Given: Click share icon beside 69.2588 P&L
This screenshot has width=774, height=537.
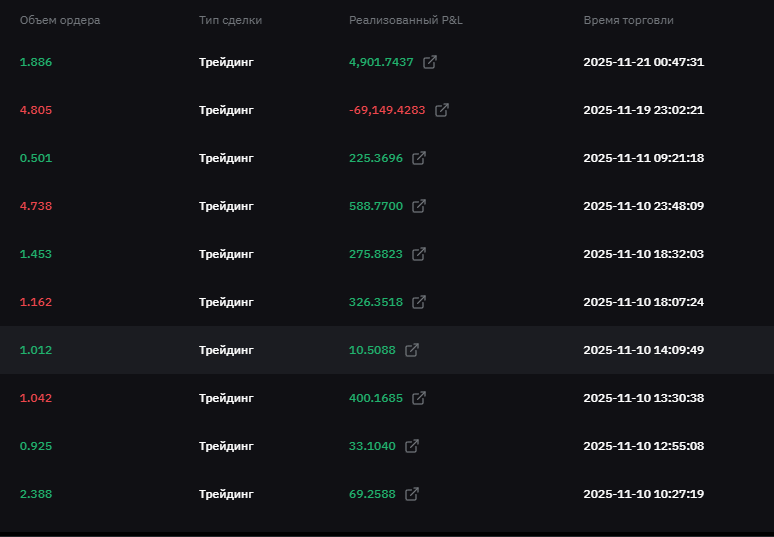Looking at the screenshot, I should tap(412, 494).
